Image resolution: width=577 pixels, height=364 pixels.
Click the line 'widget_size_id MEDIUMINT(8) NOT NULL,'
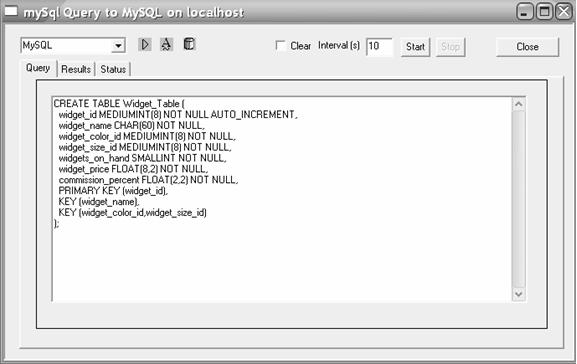tap(145, 147)
